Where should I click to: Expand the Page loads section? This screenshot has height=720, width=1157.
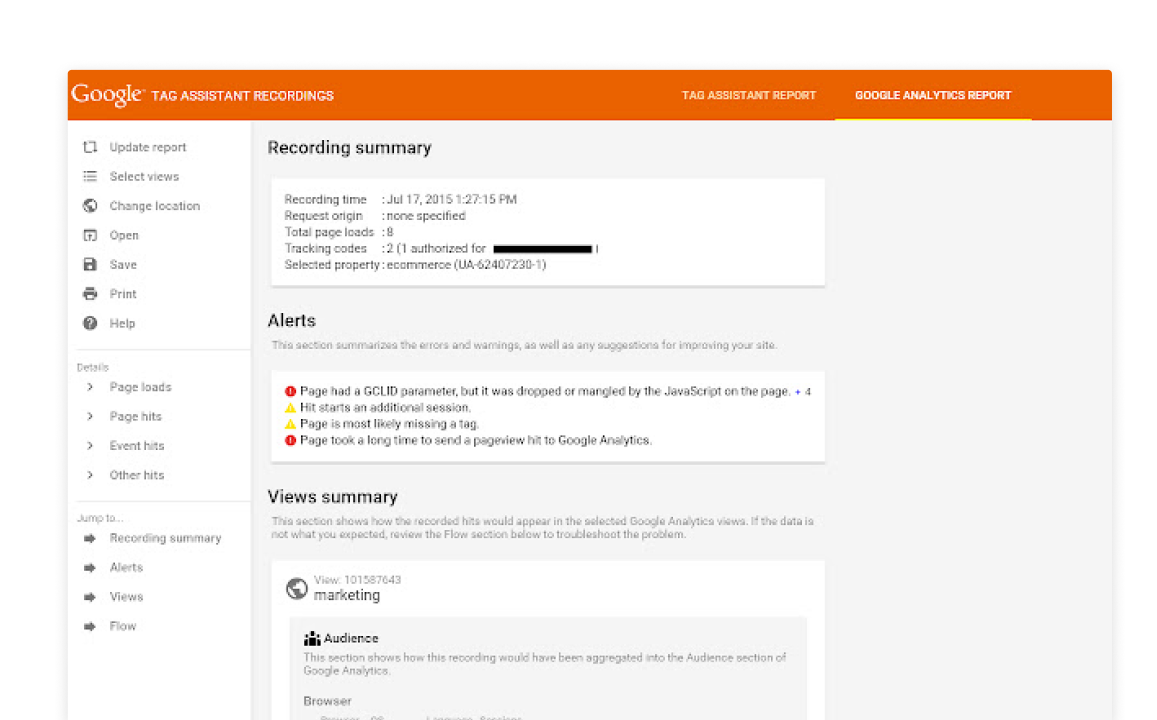(x=90, y=387)
